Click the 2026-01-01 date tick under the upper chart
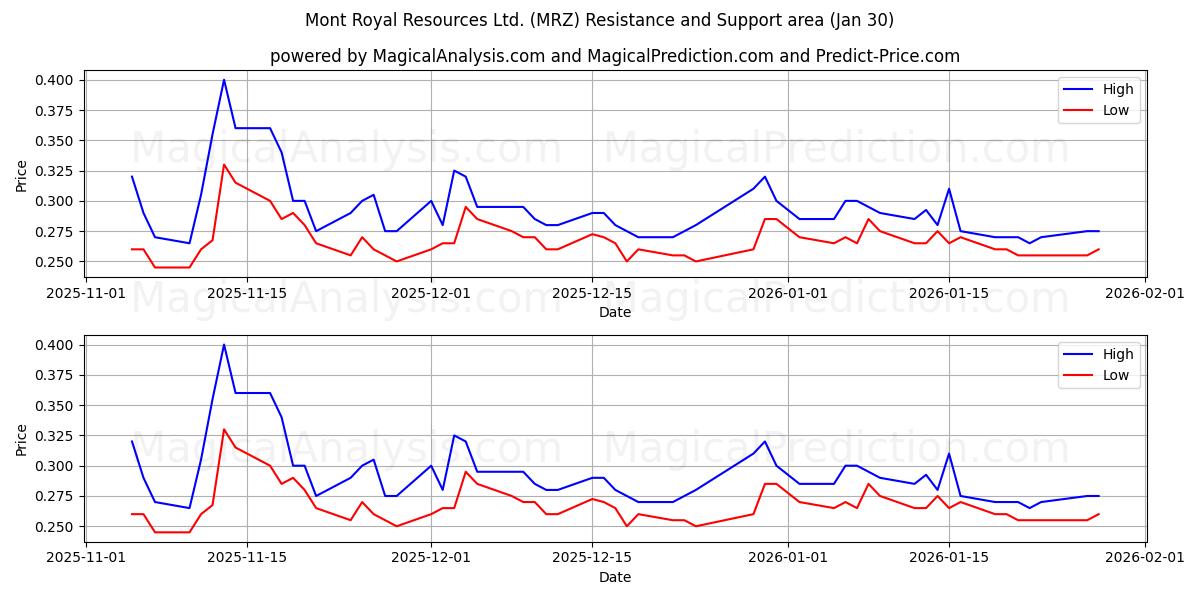1200x600 pixels. click(x=788, y=293)
